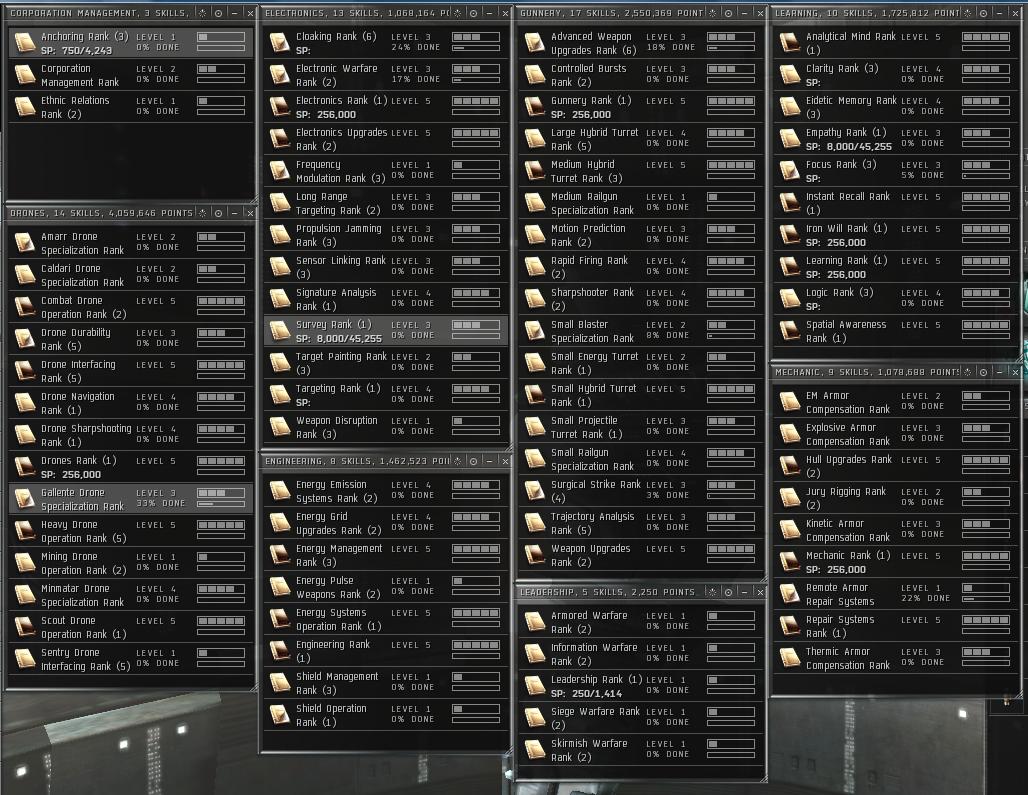Select the Gallente Drone Specialization book icon
Viewport: 1028px width, 795px height.
25,499
